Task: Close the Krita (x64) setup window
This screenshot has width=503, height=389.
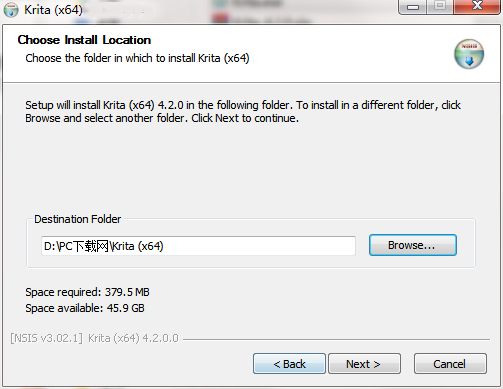Action: point(477,7)
